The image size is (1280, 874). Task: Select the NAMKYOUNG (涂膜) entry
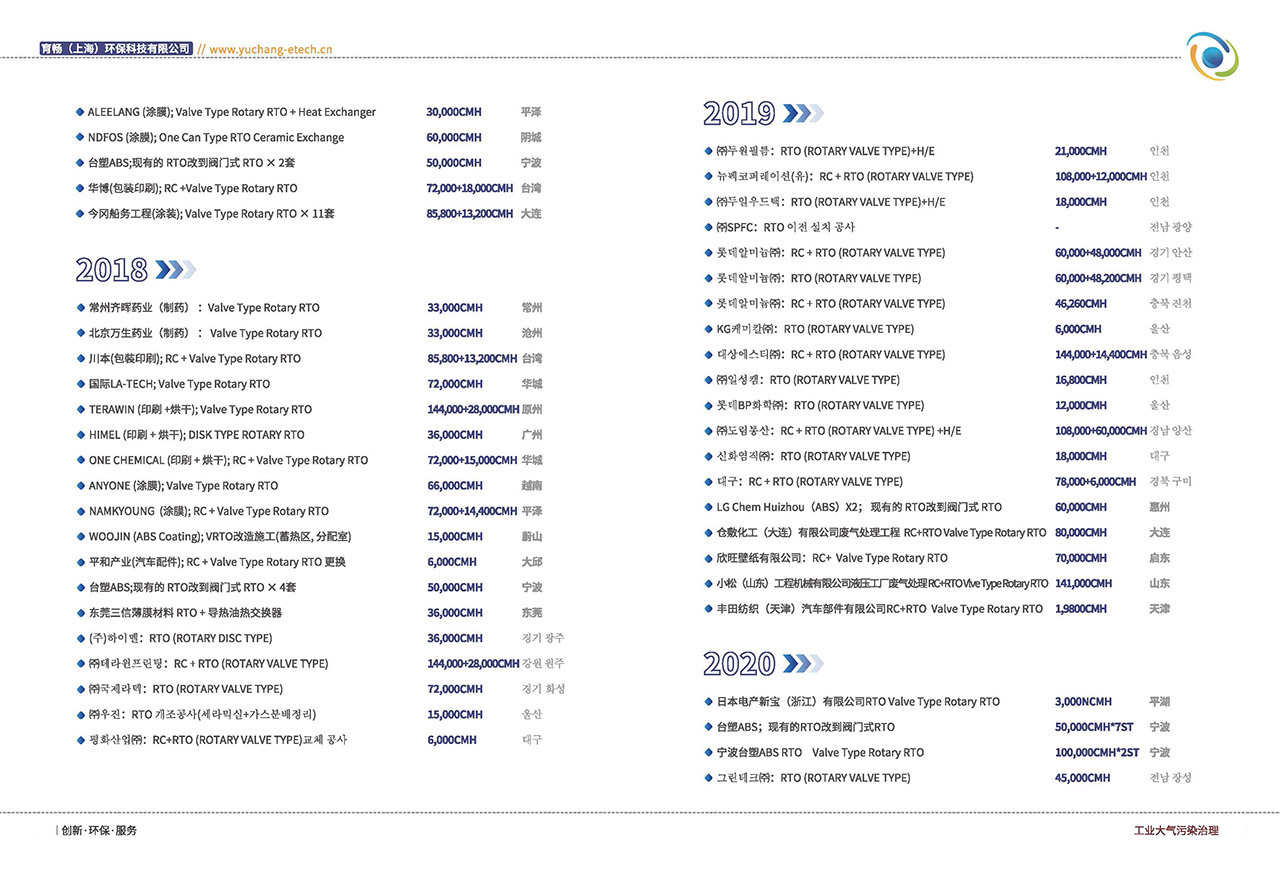pyautogui.click(x=202, y=511)
